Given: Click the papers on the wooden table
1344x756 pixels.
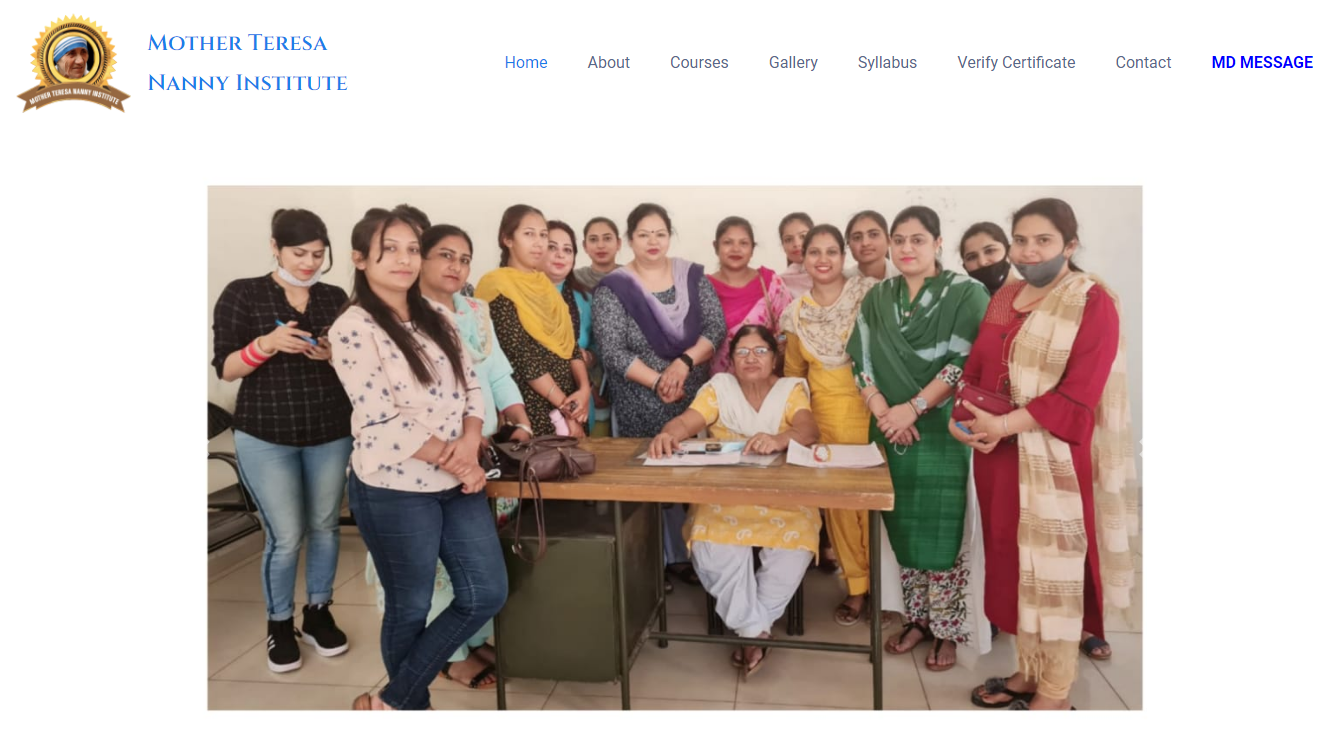Looking at the screenshot, I should [x=760, y=454].
